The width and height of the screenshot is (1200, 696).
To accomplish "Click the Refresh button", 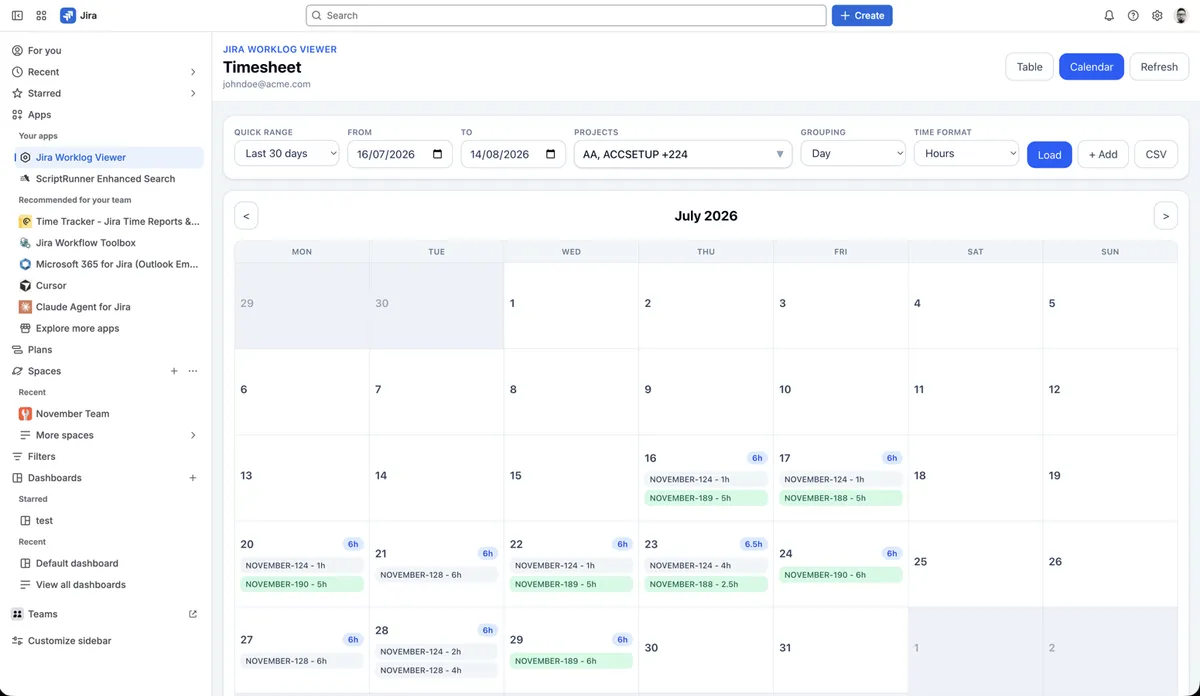I will (x=1159, y=67).
